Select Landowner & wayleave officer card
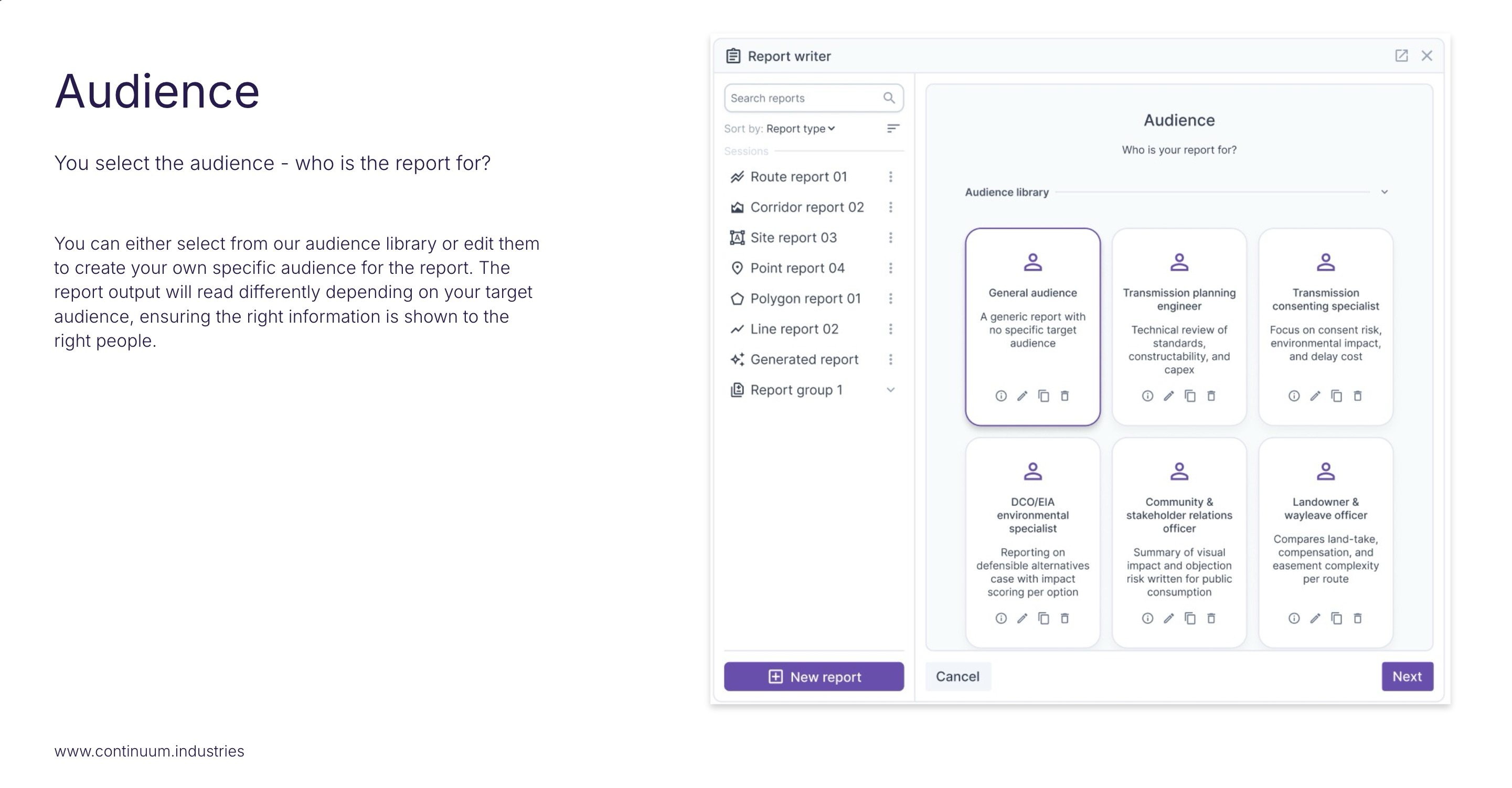The image size is (1512, 788). coord(1325,543)
